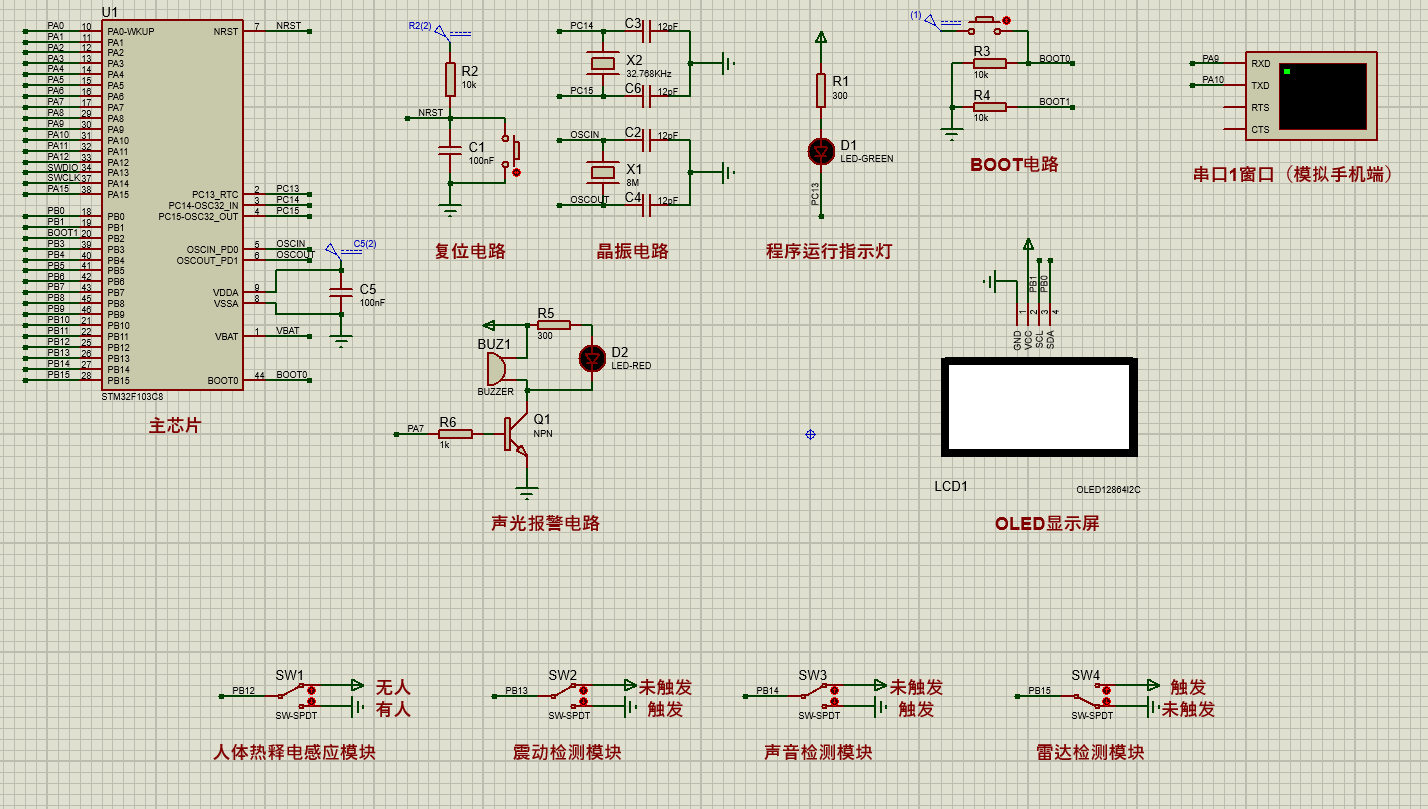Click the 震动检测模块 label

(x=567, y=752)
